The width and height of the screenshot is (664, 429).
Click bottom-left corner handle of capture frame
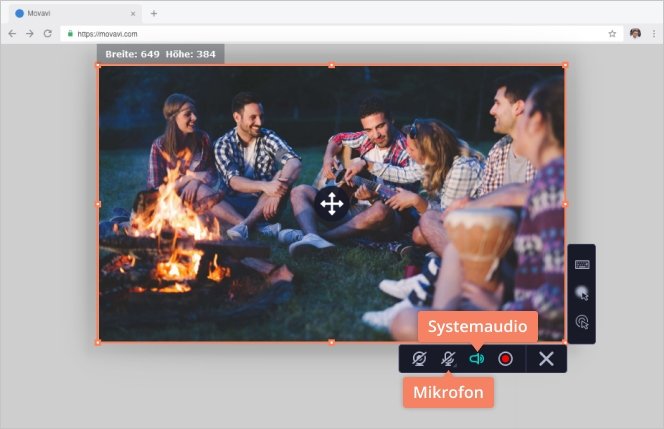pyautogui.click(x=98, y=342)
